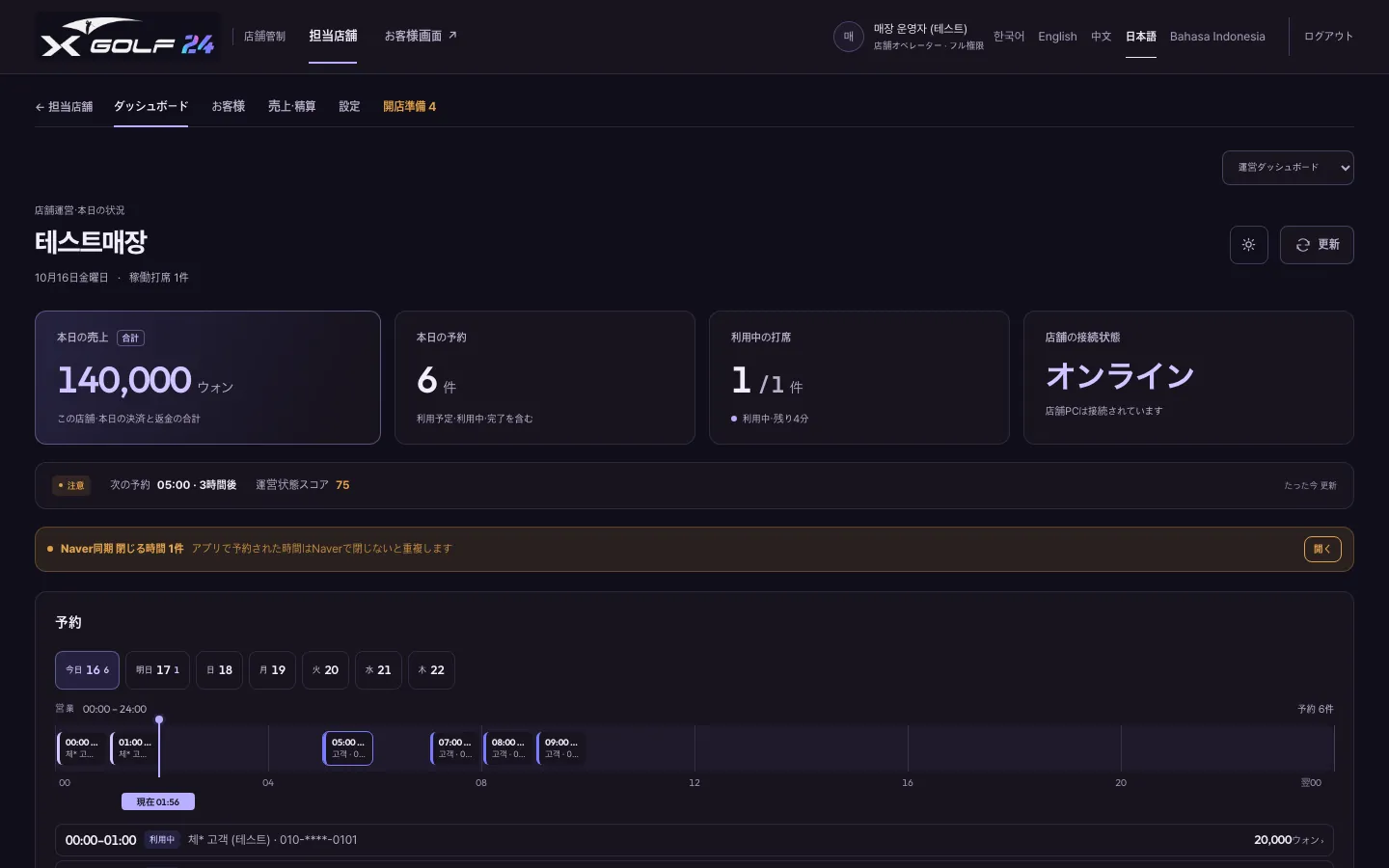The width and height of the screenshot is (1389, 868).
Task: Switch to the ダッシュボード tab
Action: [x=150, y=107]
